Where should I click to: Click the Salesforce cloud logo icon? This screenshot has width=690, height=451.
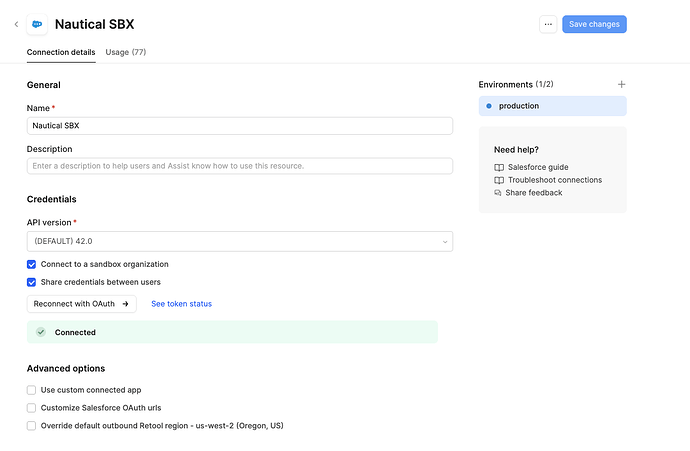coord(37,24)
